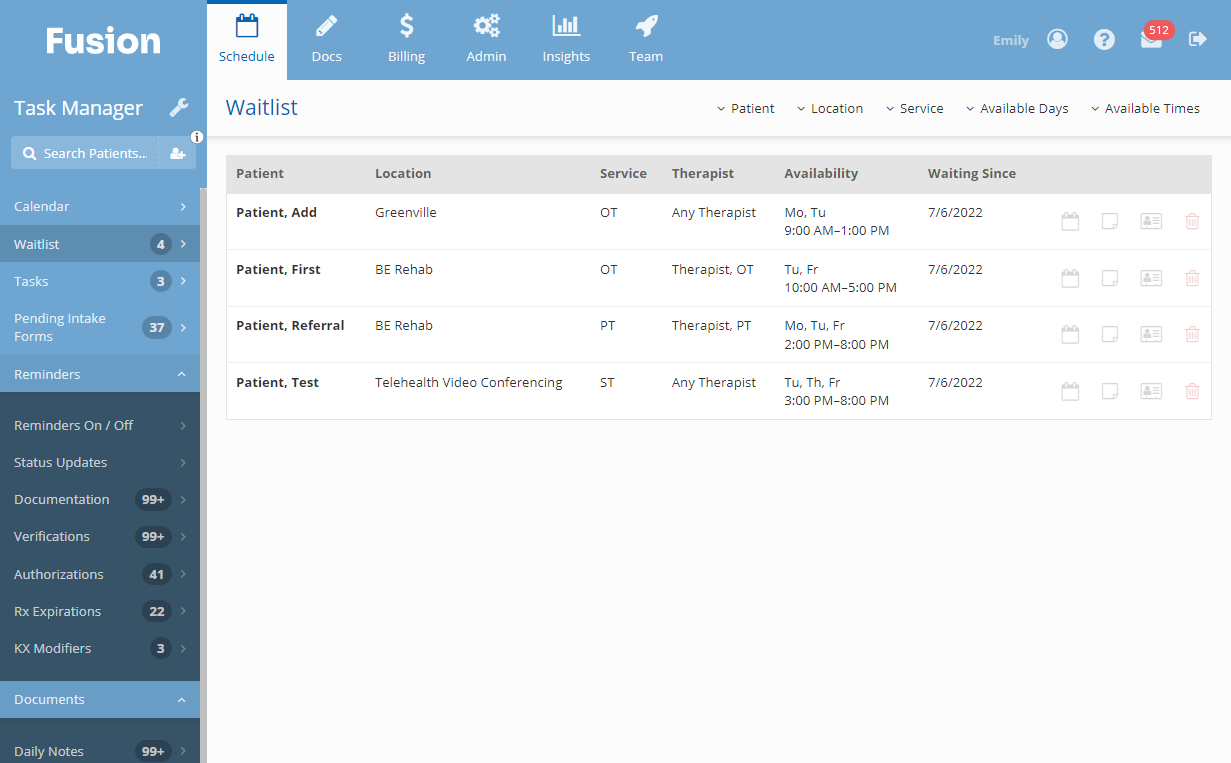1231x763 pixels.
Task: Expand the Available Days filter dropdown
Action: click(x=1017, y=108)
